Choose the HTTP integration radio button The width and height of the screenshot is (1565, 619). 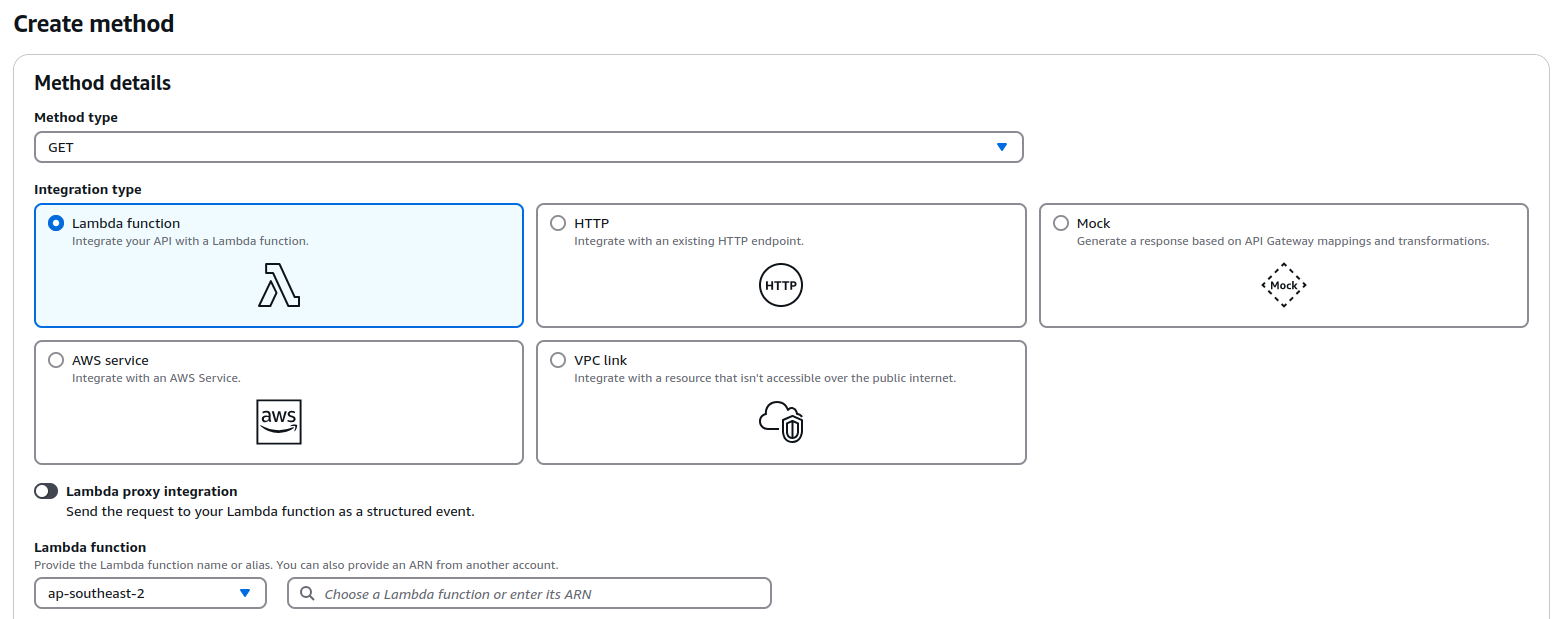point(558,224)
